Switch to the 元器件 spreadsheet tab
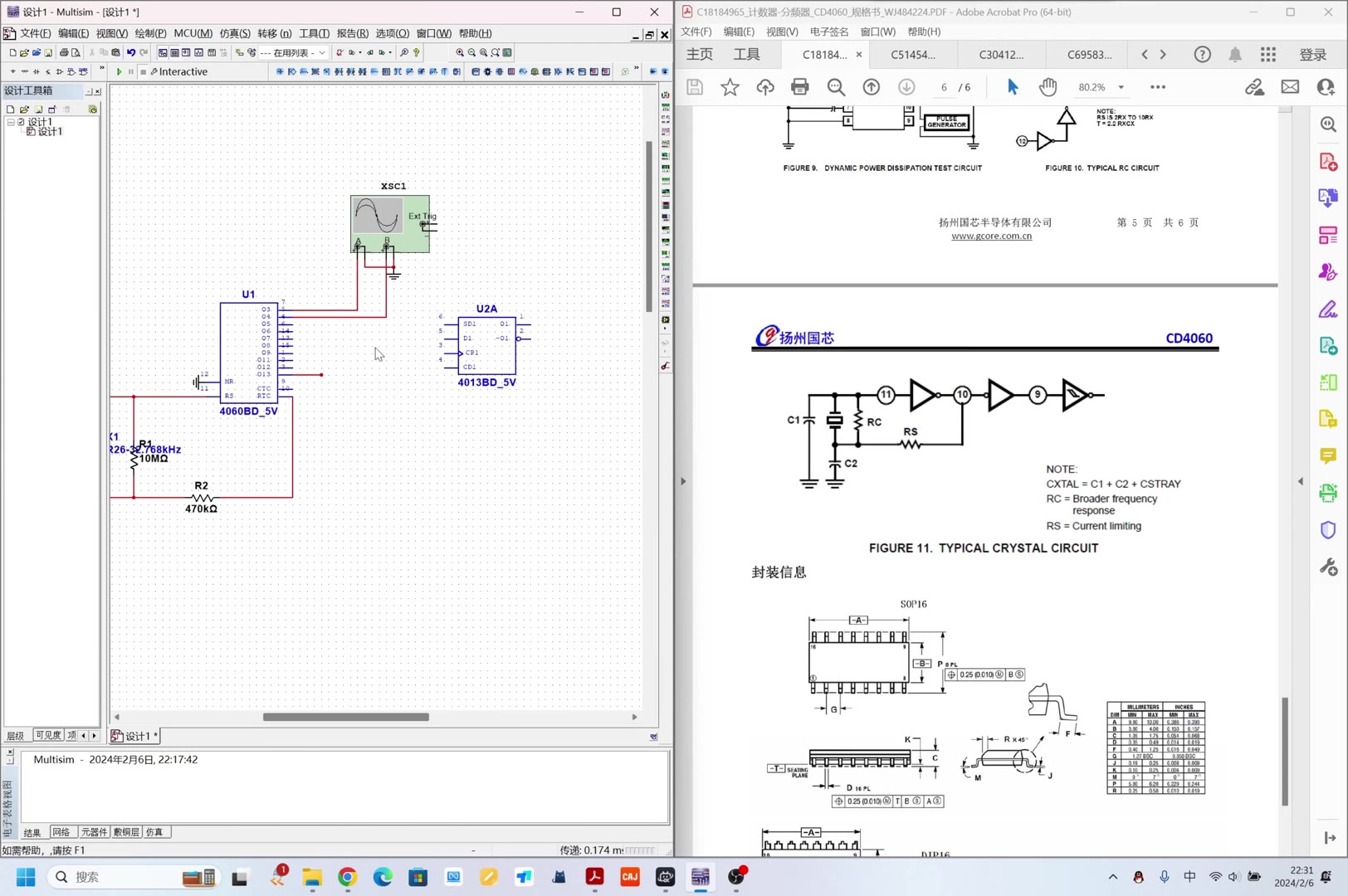The width and height of the screenshot is (1348, 896). click(94, 832)
